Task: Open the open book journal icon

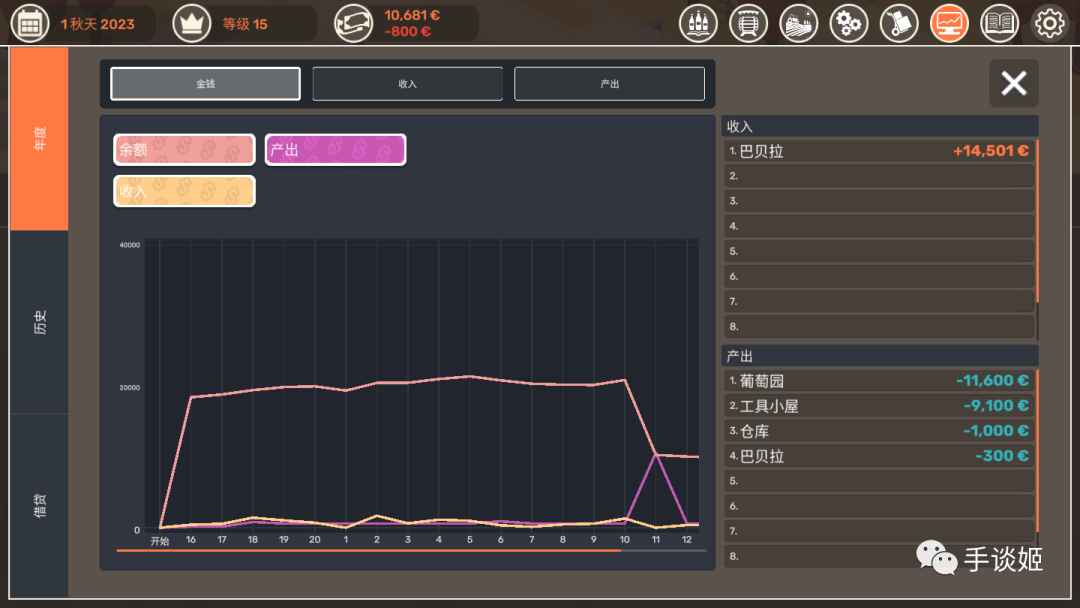Action: (998, 22)
